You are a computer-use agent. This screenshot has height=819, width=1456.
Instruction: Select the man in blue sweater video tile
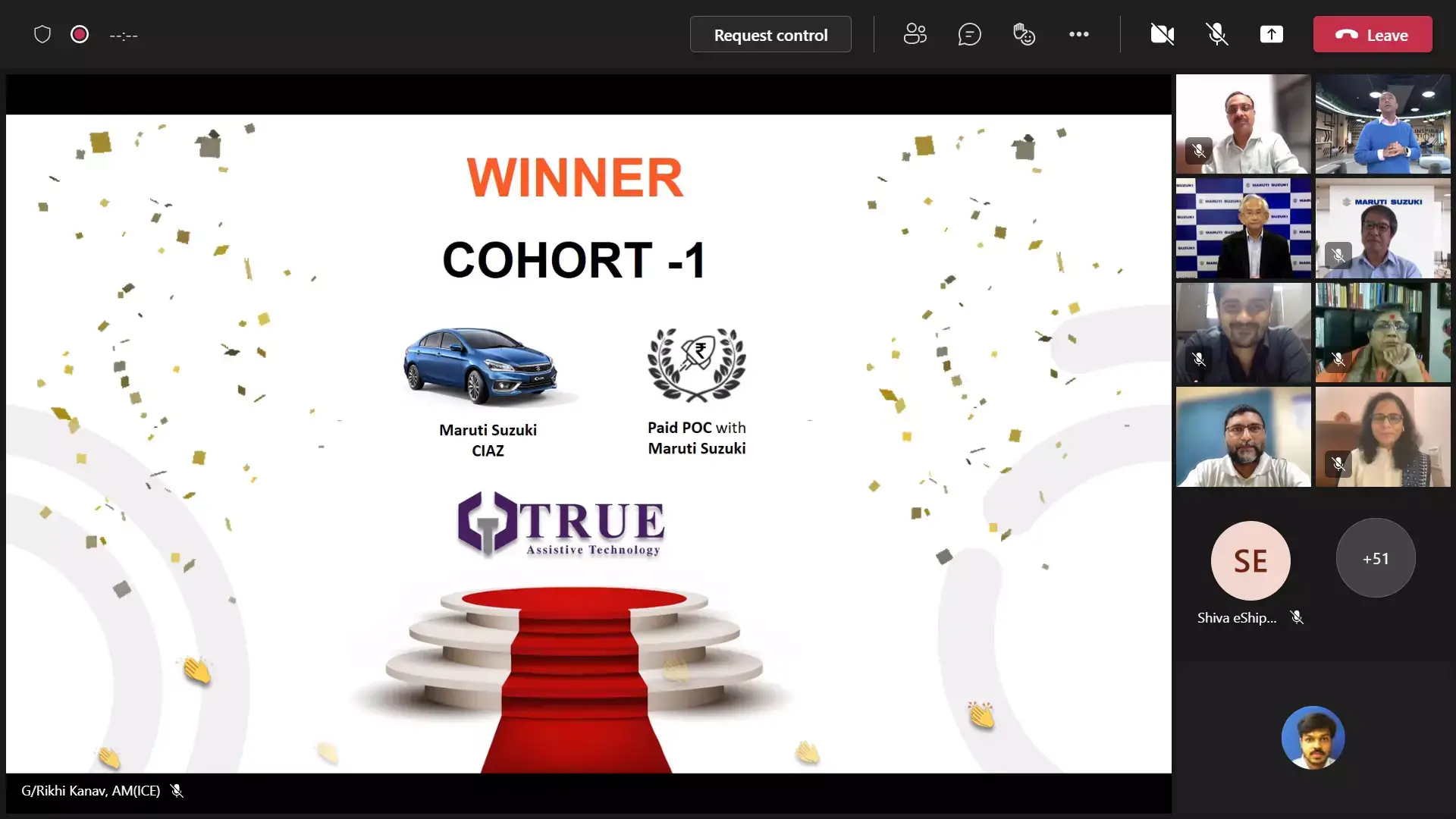click(x=1382, y=124)
